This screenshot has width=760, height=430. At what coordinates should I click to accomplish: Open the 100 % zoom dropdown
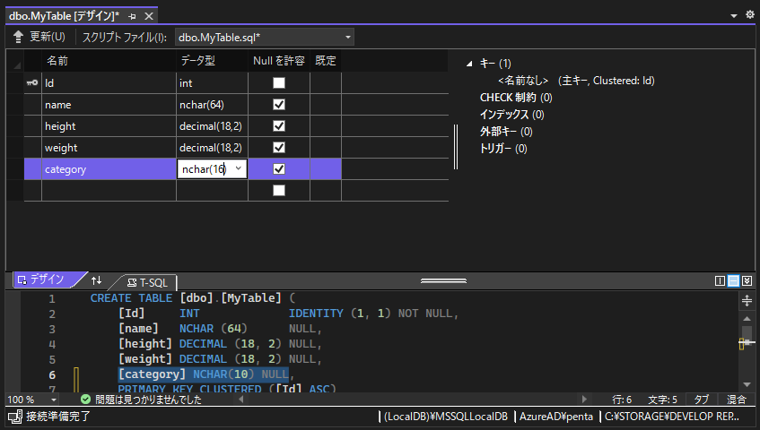(x=53, y=400)
